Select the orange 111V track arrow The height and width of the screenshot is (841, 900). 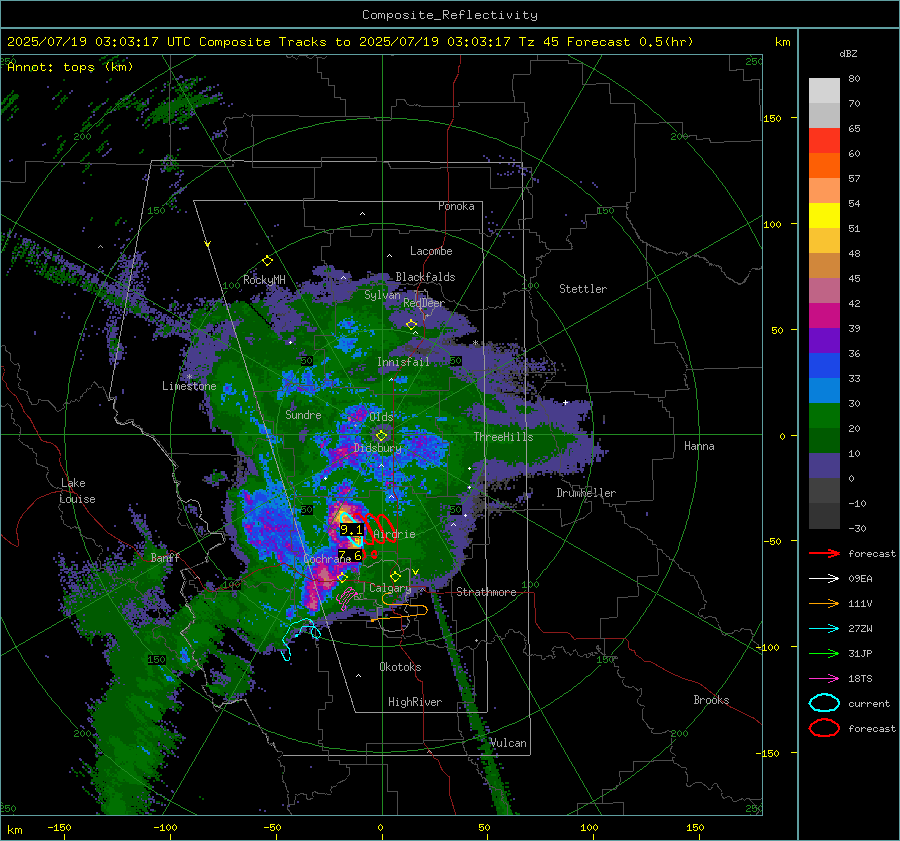(x=824, y=603)
